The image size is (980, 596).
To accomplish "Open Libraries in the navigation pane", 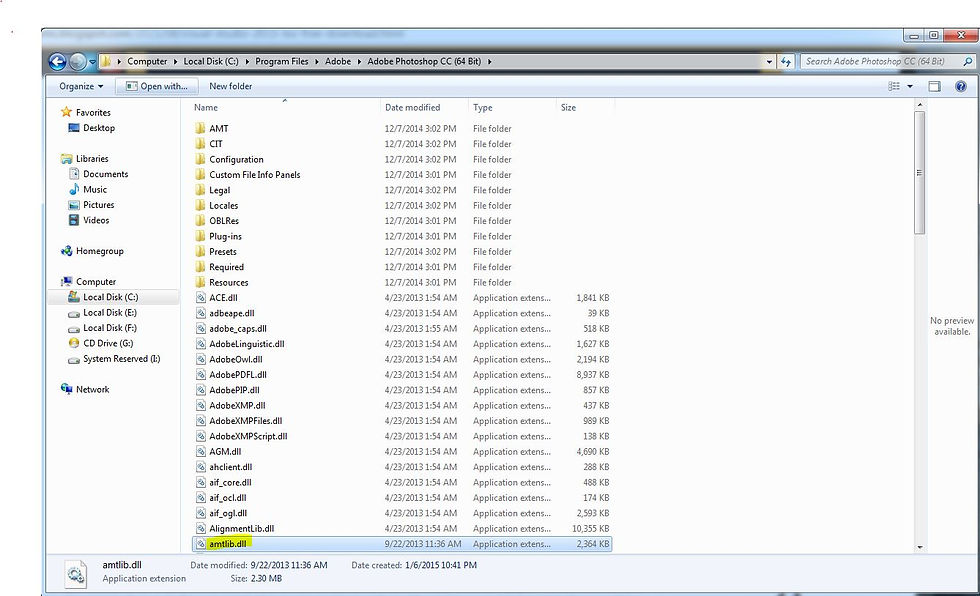I will click(92, 159).
